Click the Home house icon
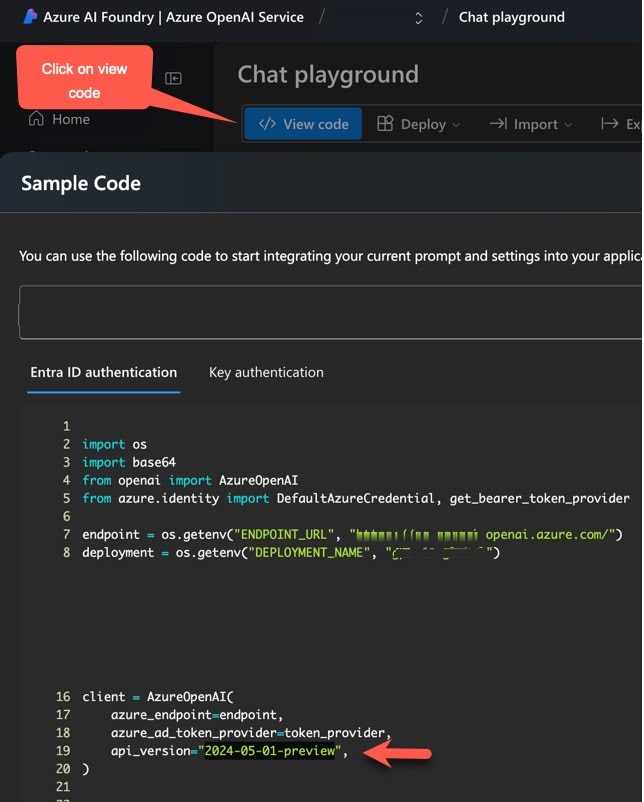The image size is (644, 802). tap(36, 119)
